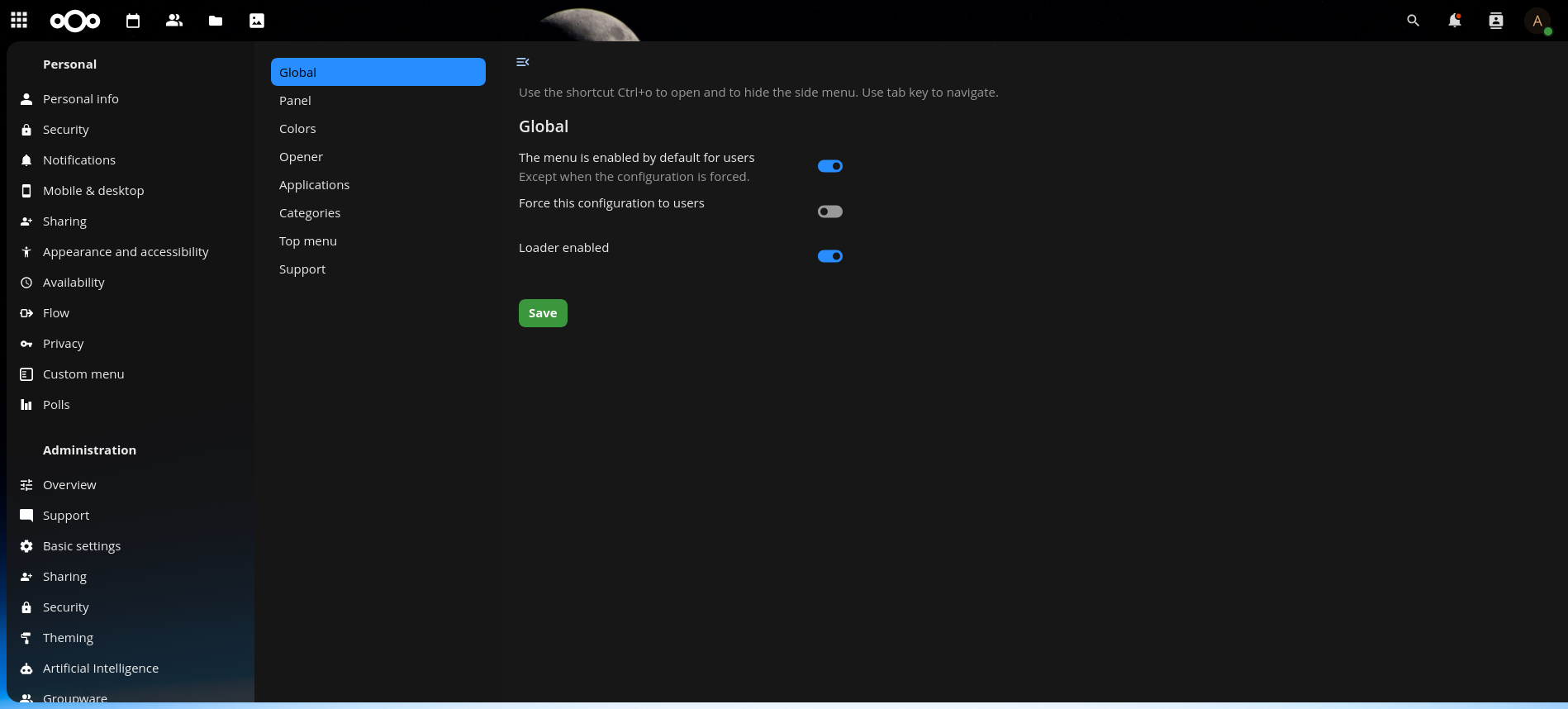Open the Photos app icon
This screenshot has width=1568, height=709.
[257, 21]
